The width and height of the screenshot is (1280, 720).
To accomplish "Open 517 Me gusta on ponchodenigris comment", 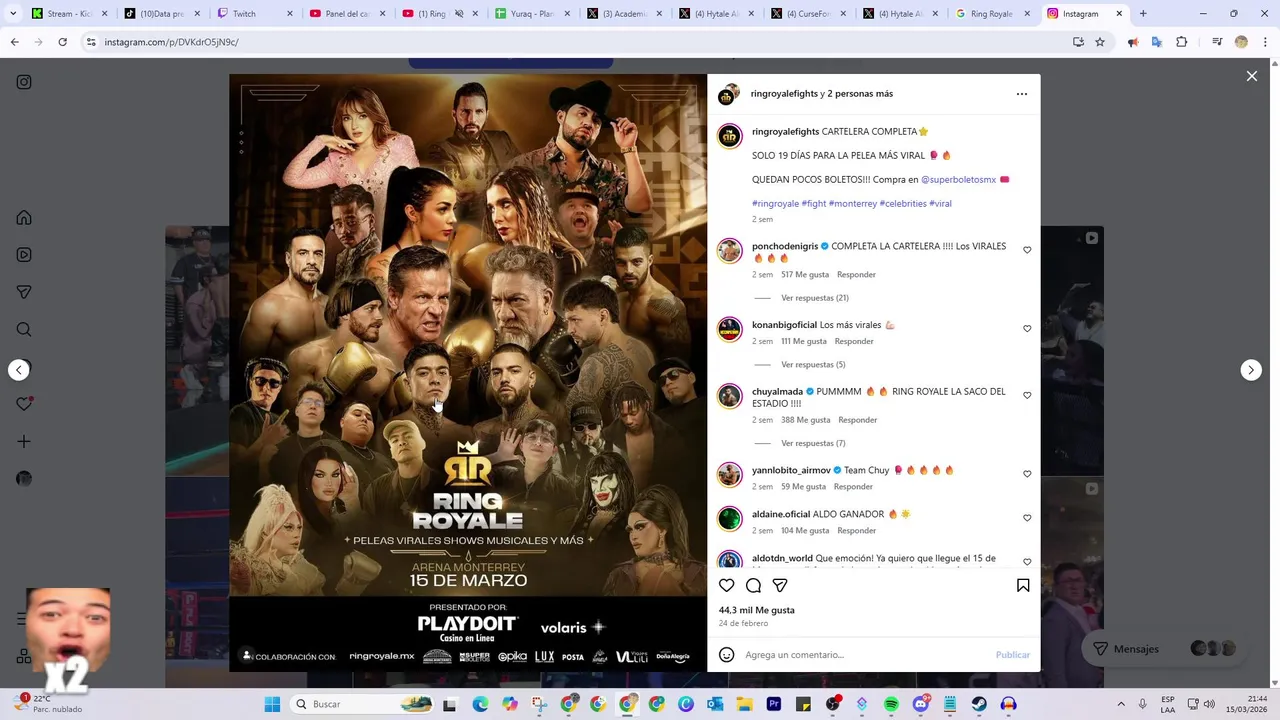I will coord(805,274).
